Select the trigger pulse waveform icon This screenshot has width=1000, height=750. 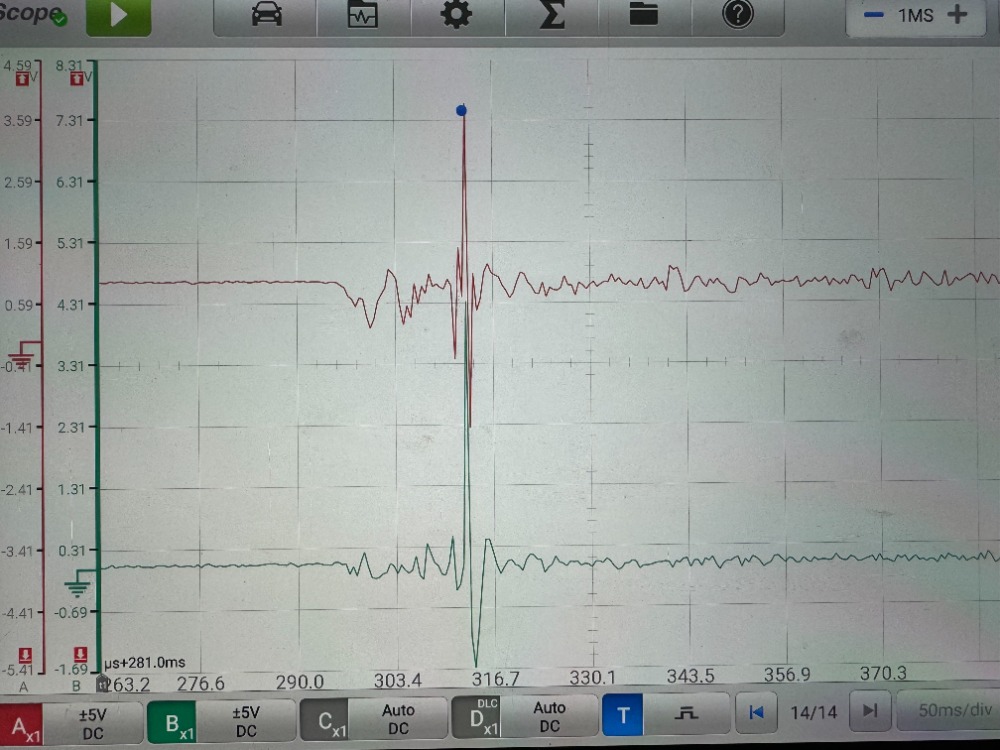687,715
